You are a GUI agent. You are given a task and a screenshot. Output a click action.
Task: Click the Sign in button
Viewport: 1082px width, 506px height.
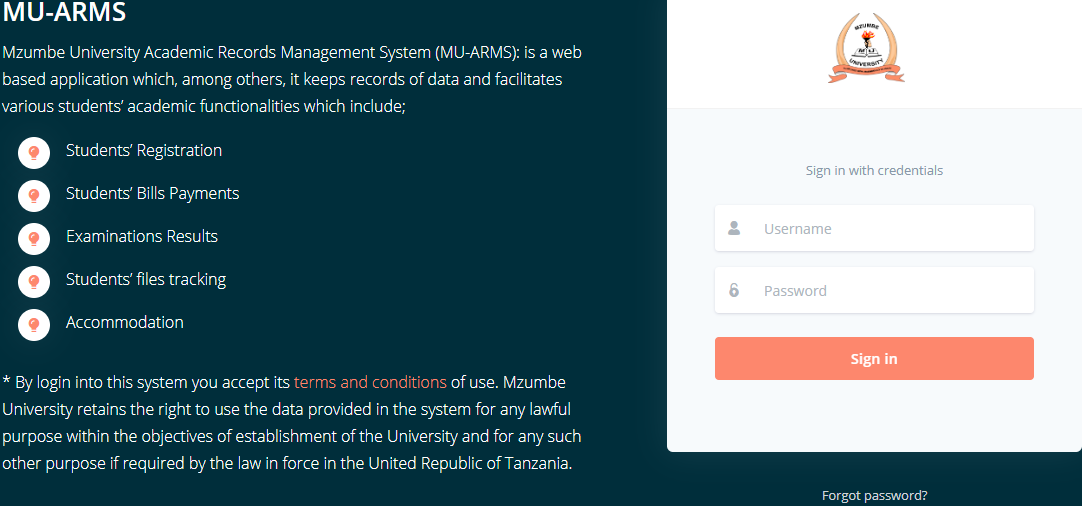[x=874, y=358]
